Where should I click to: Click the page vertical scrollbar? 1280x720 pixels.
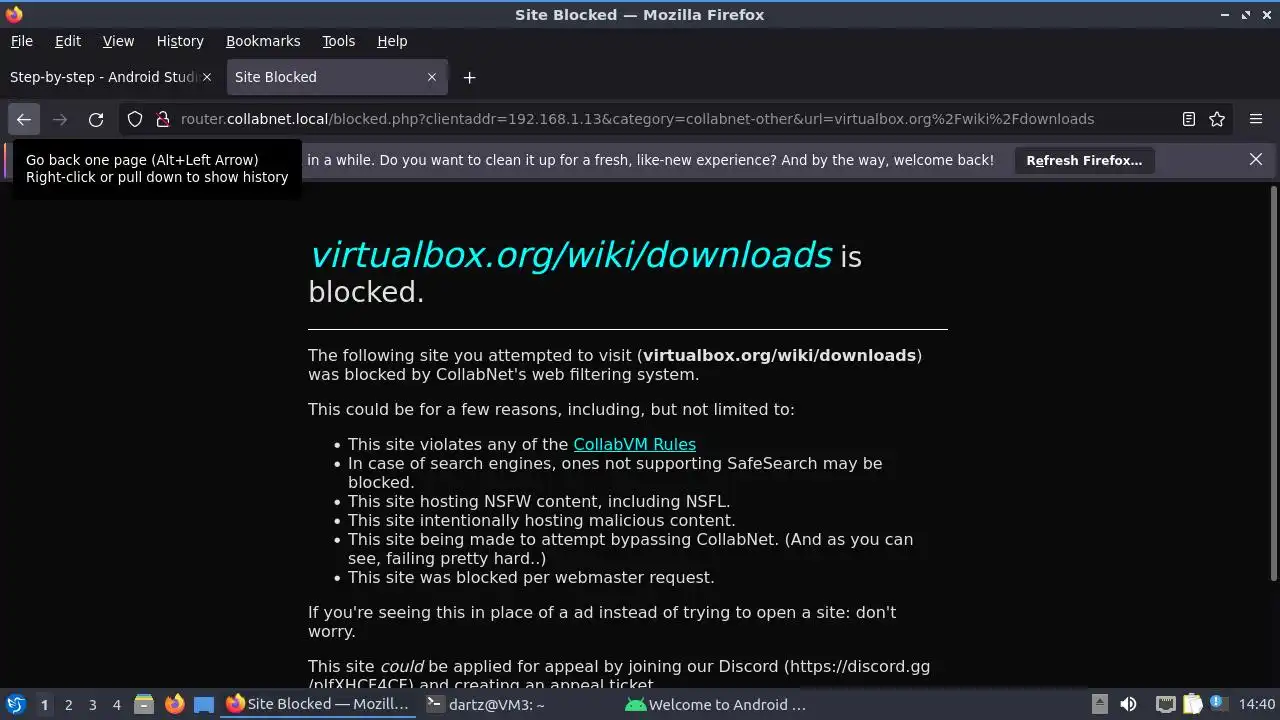[x=1273, y=383]
